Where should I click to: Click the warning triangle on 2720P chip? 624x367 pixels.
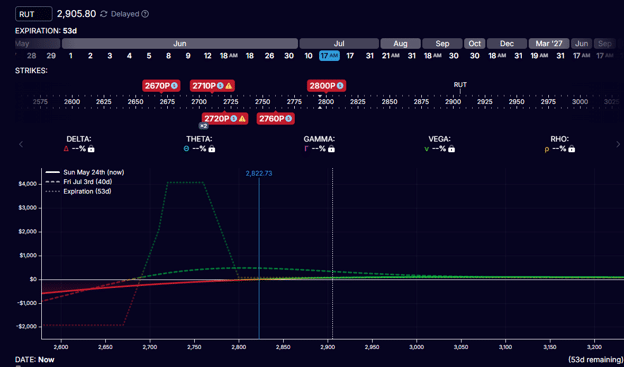click(x=242, y=119)
